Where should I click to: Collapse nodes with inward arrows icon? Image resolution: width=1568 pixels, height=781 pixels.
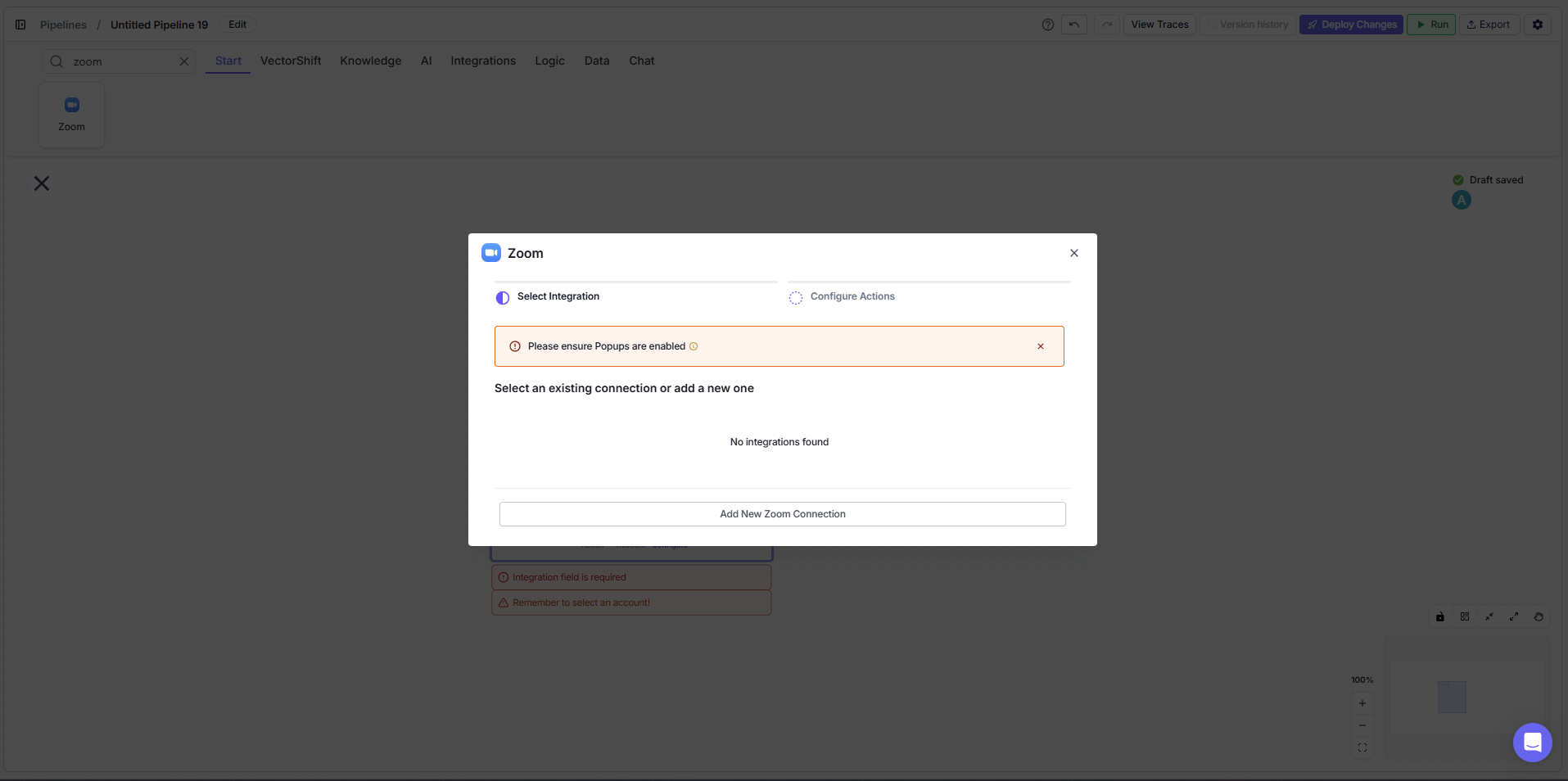[1489, 616]
